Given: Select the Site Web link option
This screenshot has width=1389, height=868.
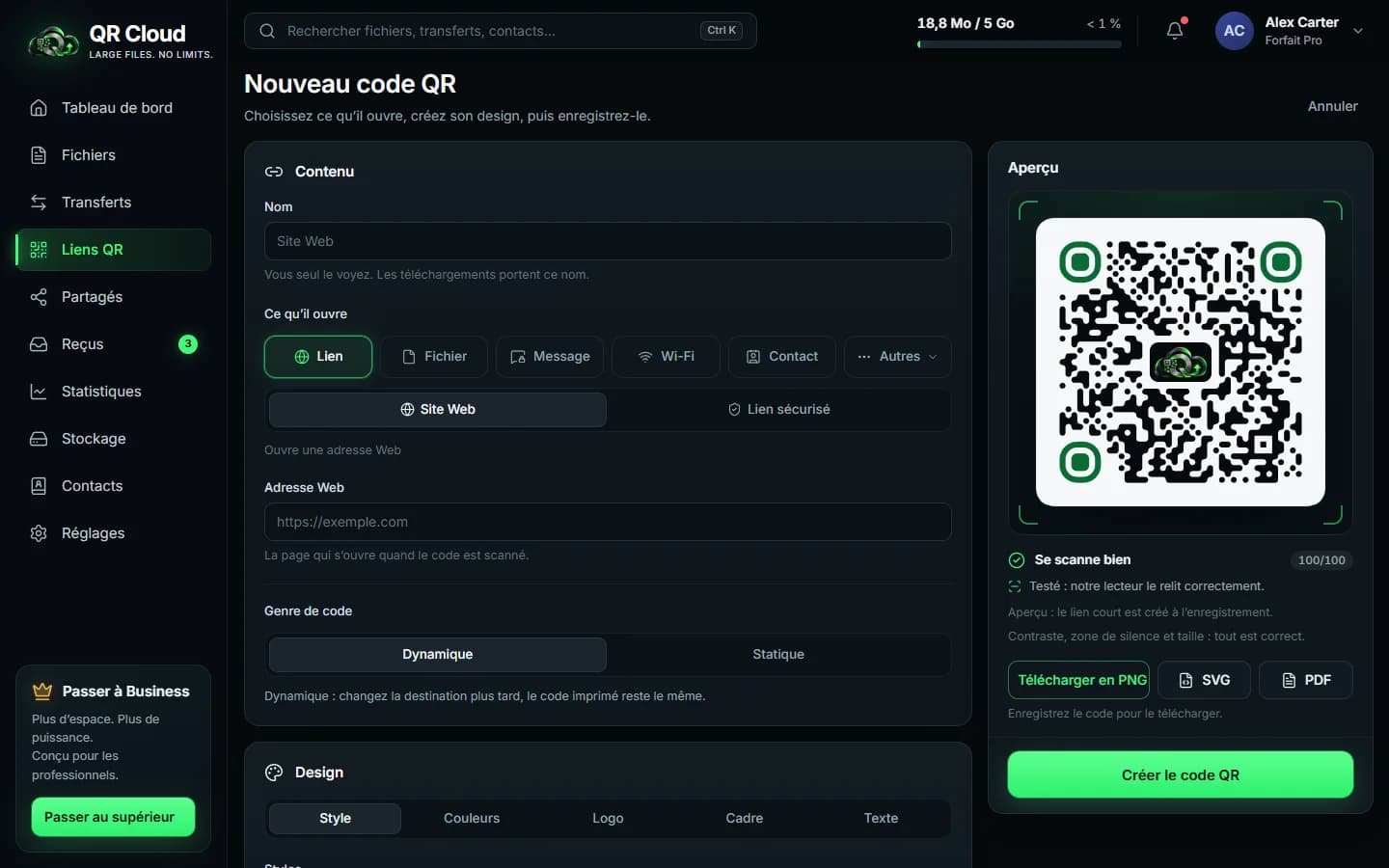Looking at the screenshot, I should 438,410.
